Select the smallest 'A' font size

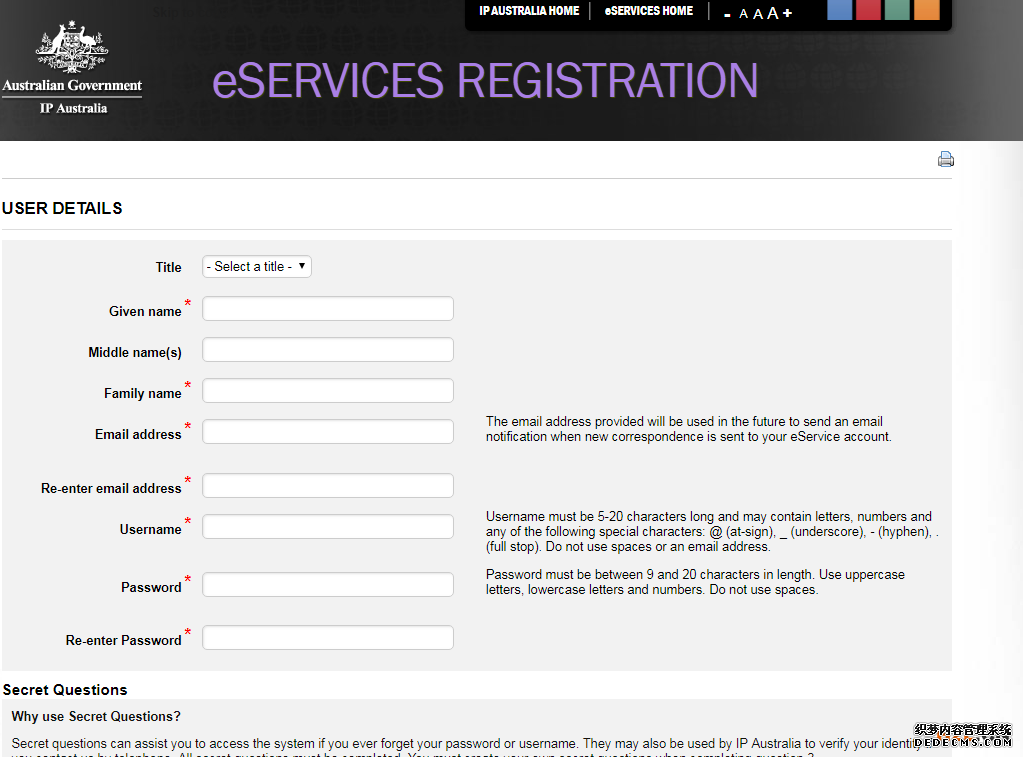(743, 14)
